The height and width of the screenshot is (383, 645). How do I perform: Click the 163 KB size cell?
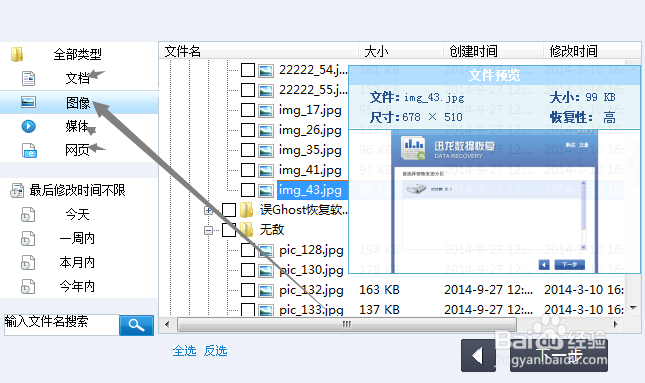pos(379,290)
